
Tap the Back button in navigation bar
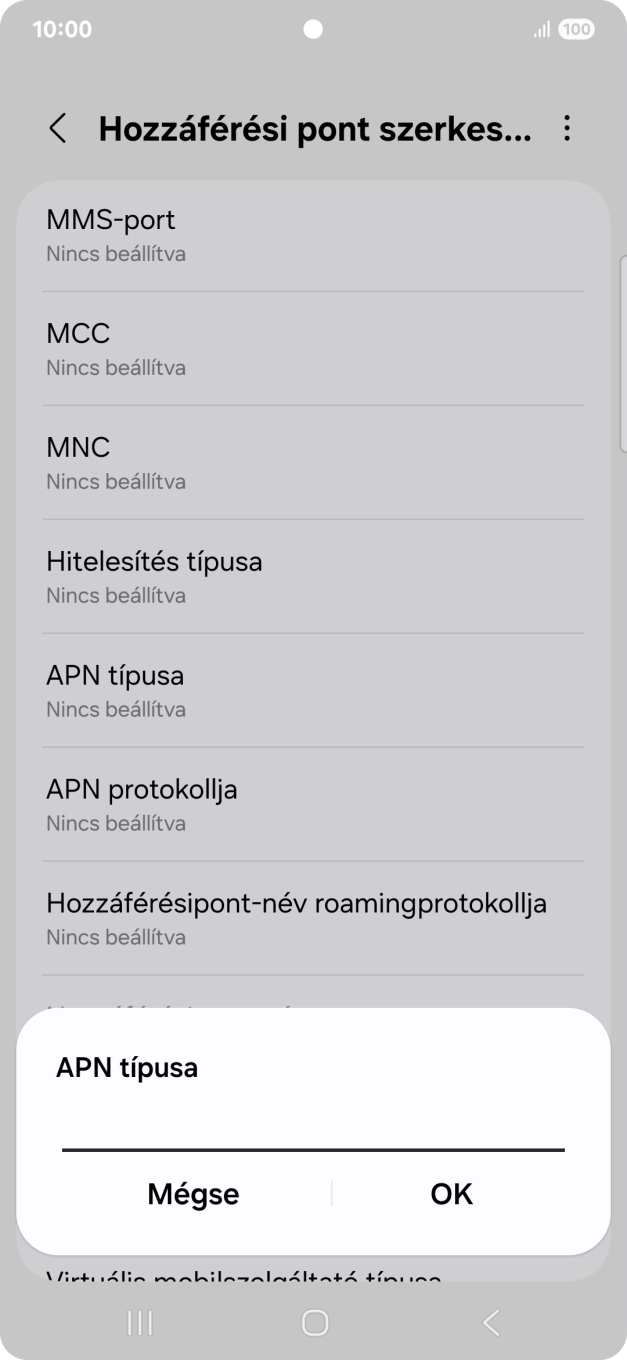[489, 1320]
